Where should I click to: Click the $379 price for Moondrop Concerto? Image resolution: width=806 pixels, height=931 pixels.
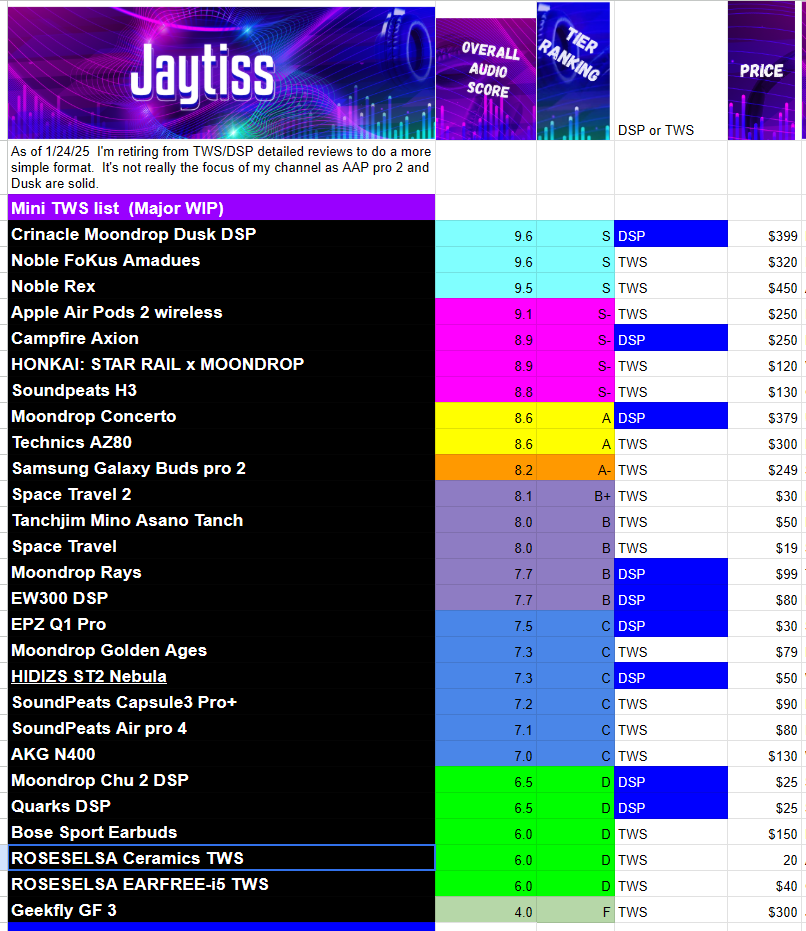[x=765, y=416]
